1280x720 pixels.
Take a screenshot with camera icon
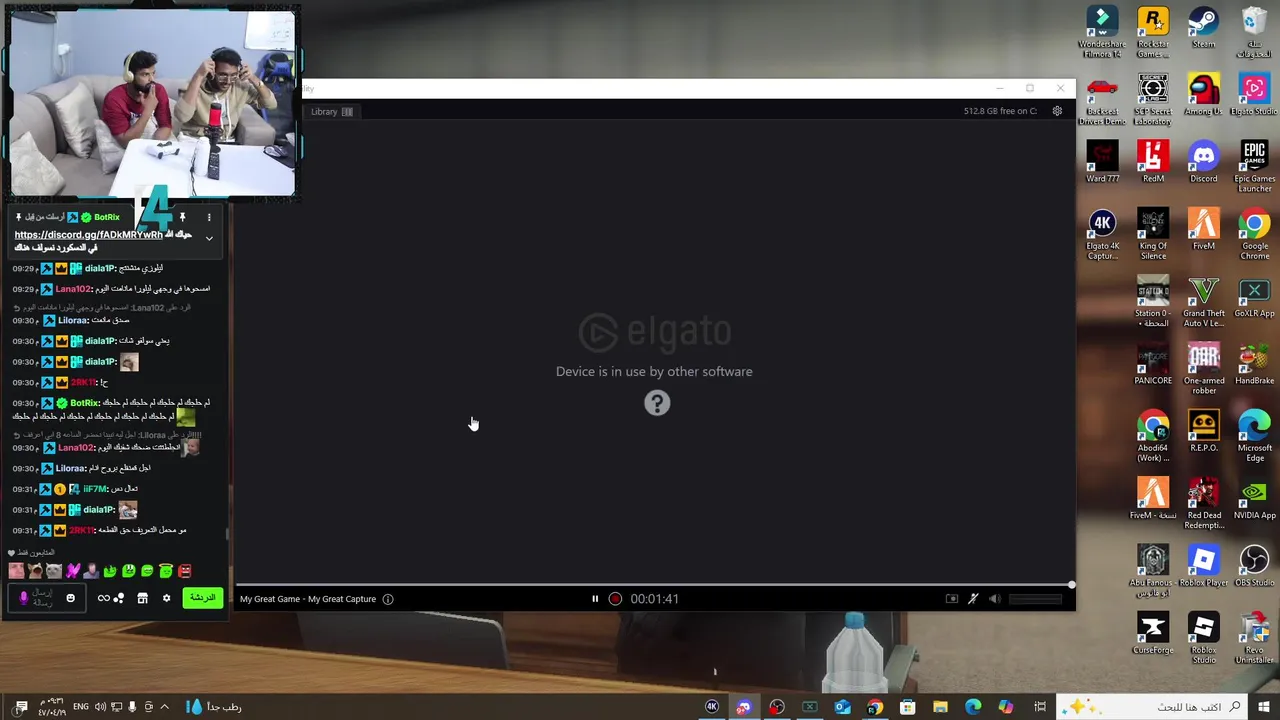(951, 599)
